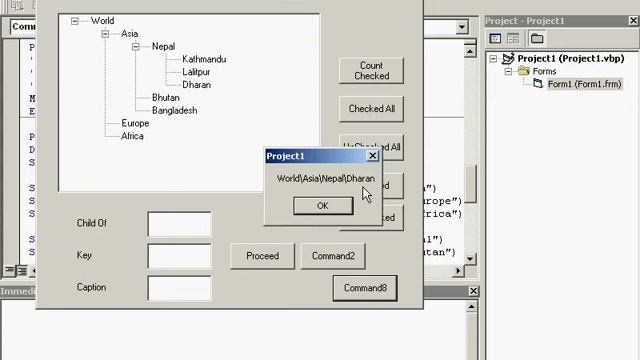Click code window horizontal scroll right arrow

coord(458,270)
